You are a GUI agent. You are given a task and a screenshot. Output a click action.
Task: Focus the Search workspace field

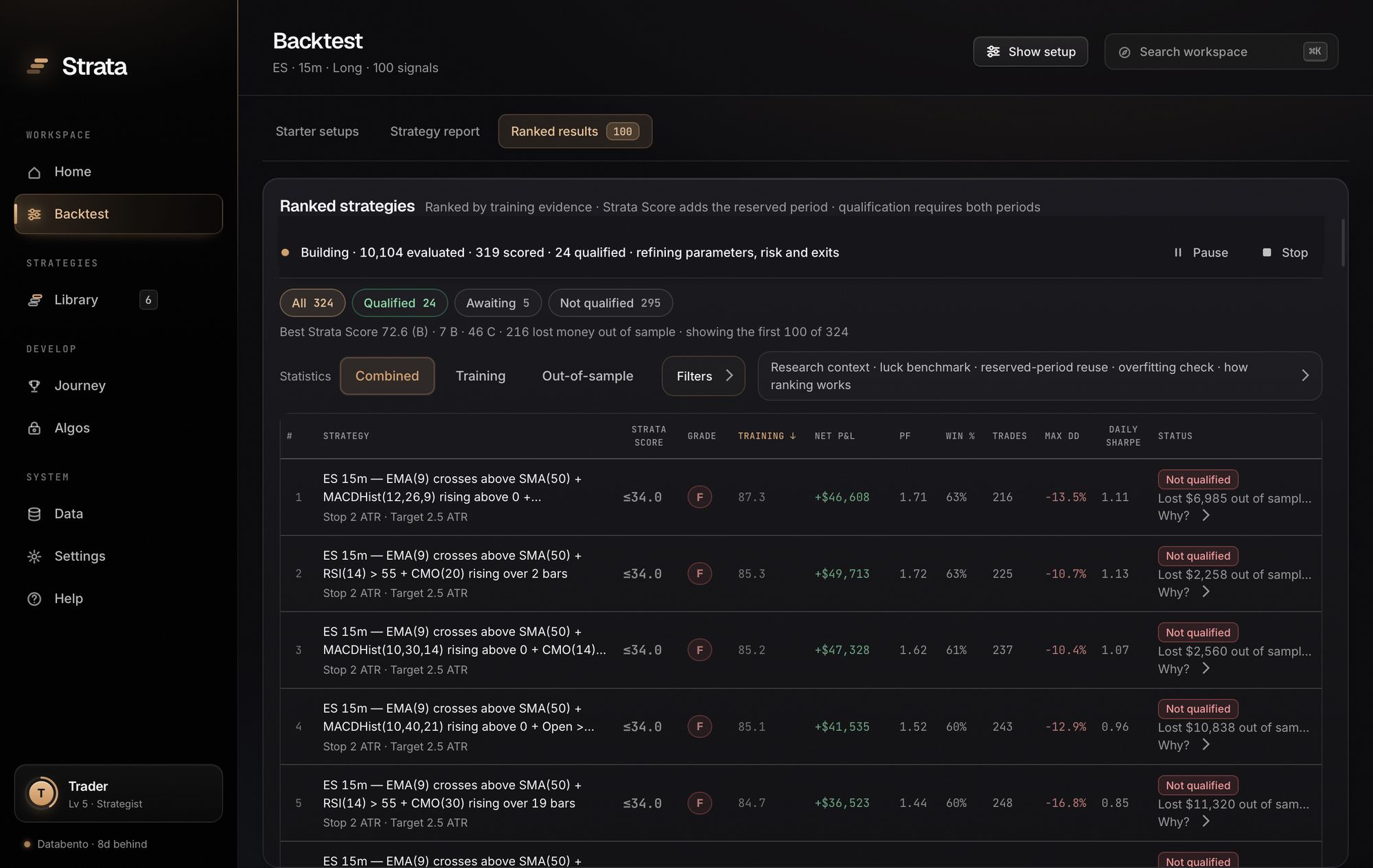[1221, 51]
